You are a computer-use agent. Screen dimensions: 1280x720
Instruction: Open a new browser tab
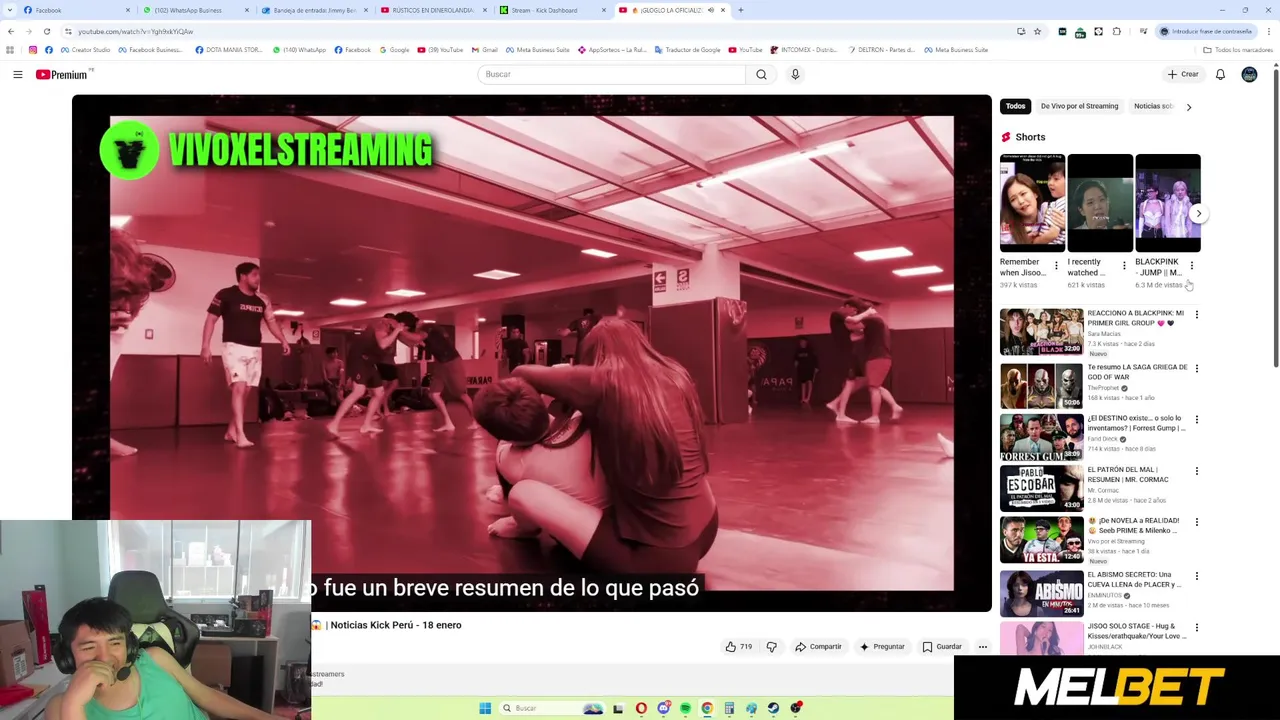point(740,10)
